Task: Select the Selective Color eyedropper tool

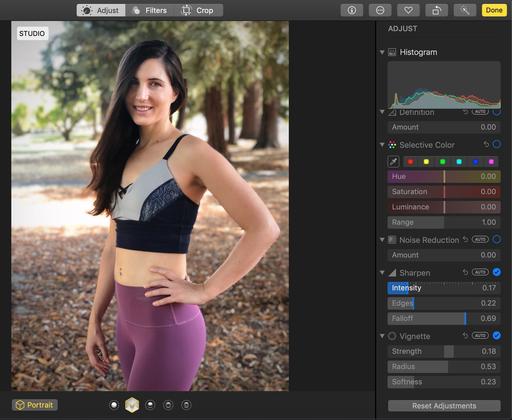Action: point(394,162)
